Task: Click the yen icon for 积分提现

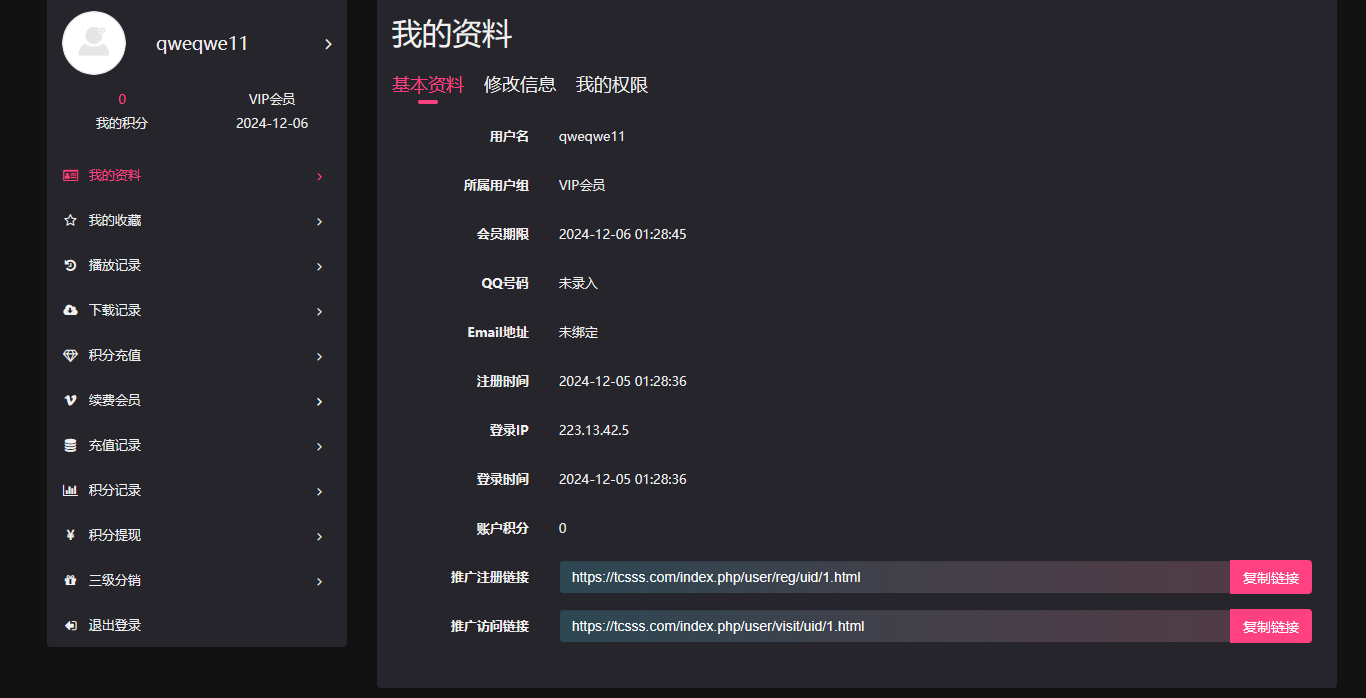Action: pos(70,536)
